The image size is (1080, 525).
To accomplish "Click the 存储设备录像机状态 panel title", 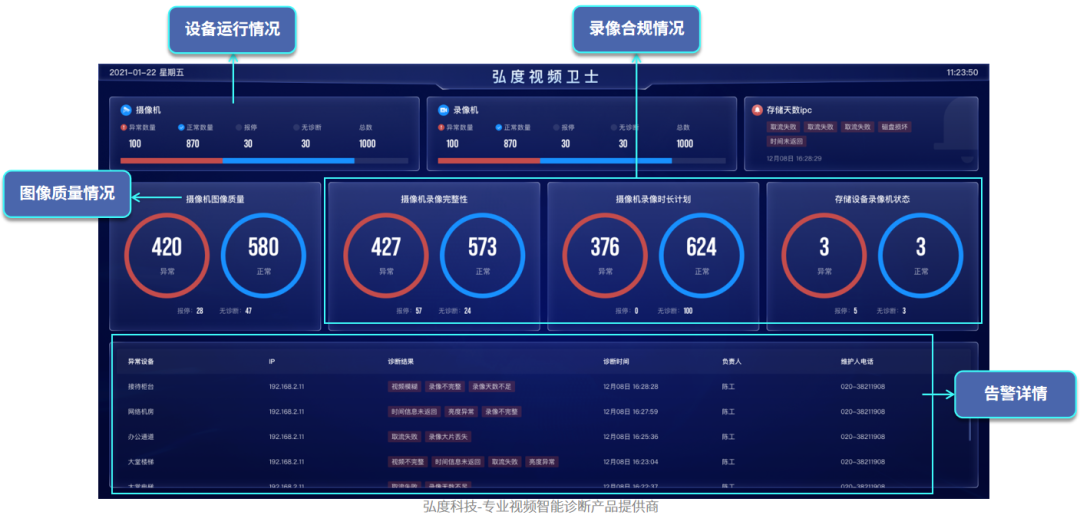I will (873, 199).
